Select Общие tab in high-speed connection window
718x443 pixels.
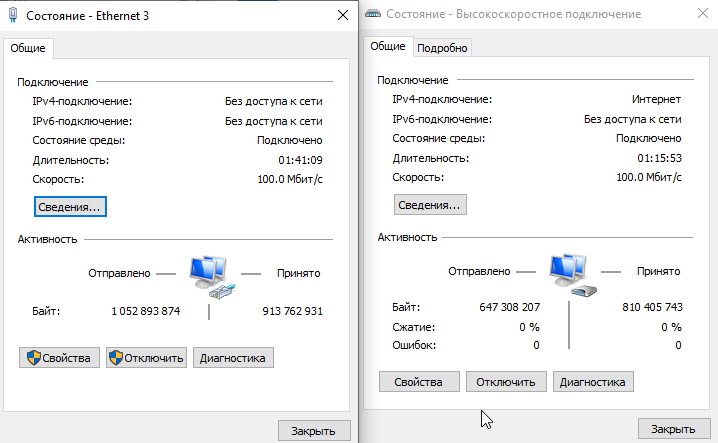tap(388, 46)
